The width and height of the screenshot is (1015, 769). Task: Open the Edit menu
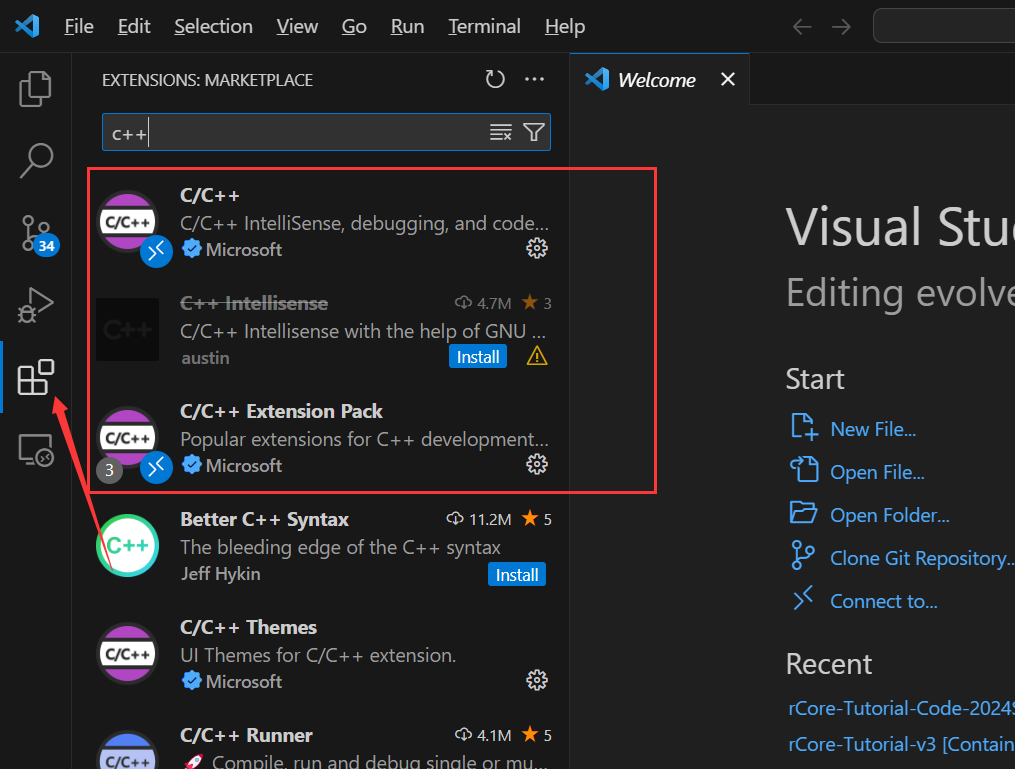click(134, 27)
